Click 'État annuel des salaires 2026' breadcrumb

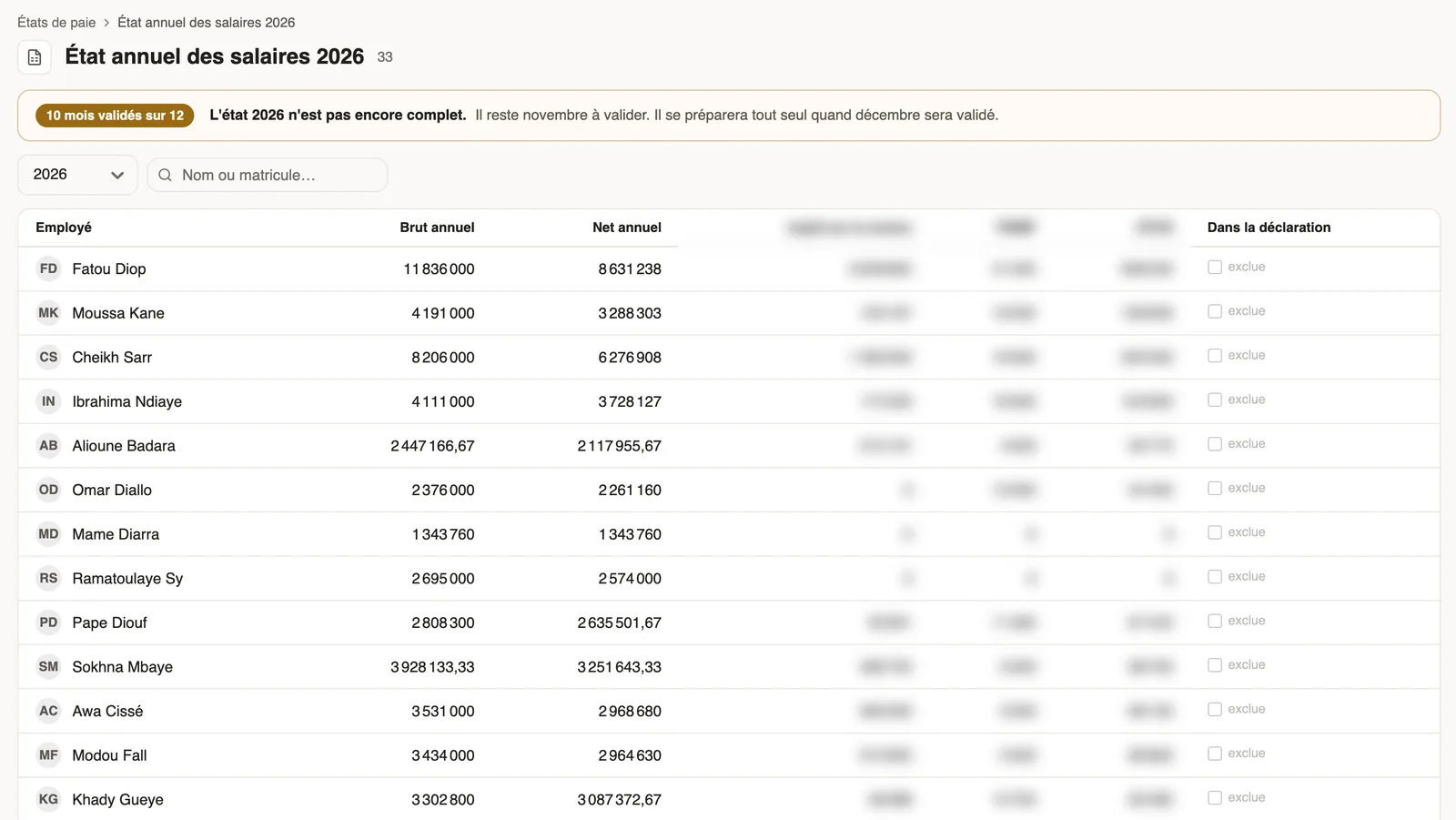(x=207, y=22)
